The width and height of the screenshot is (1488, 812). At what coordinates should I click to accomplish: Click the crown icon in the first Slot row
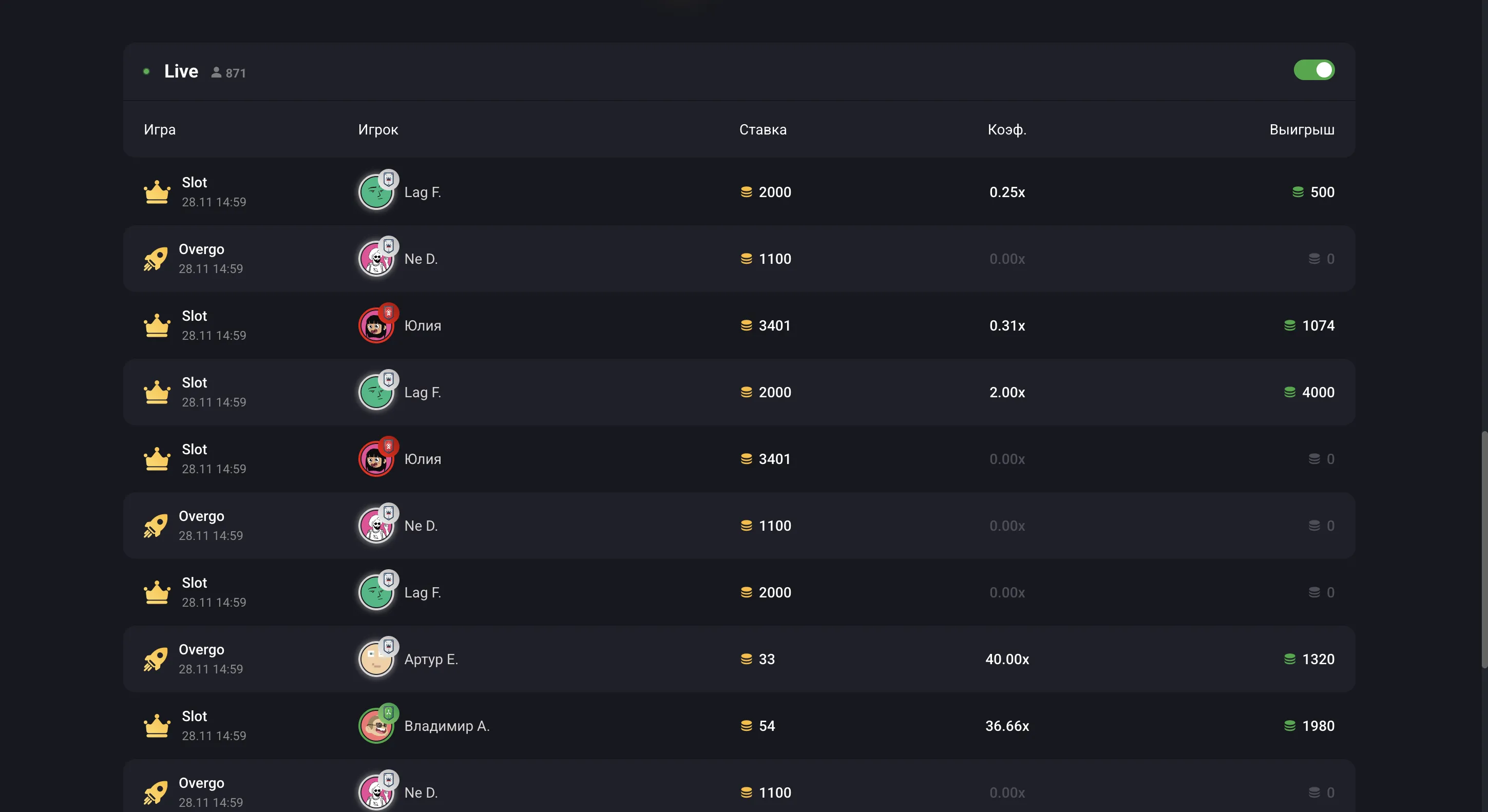click(157, 192)
